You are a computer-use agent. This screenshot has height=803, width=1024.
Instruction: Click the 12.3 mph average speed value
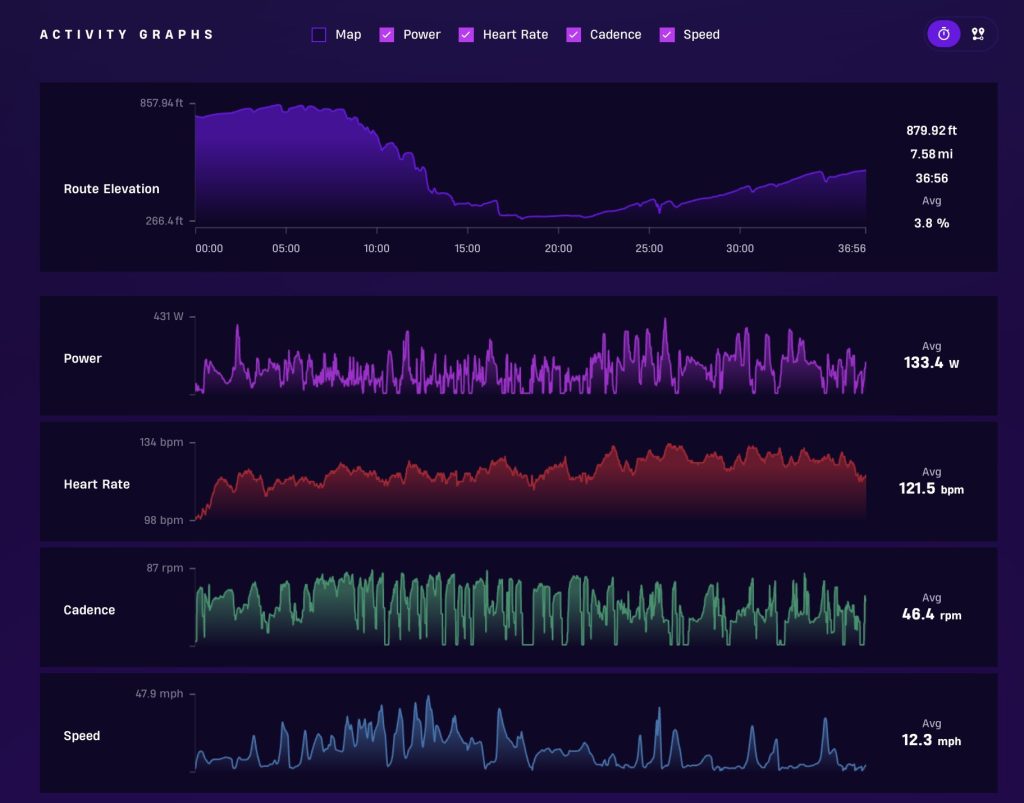(931, 740)
